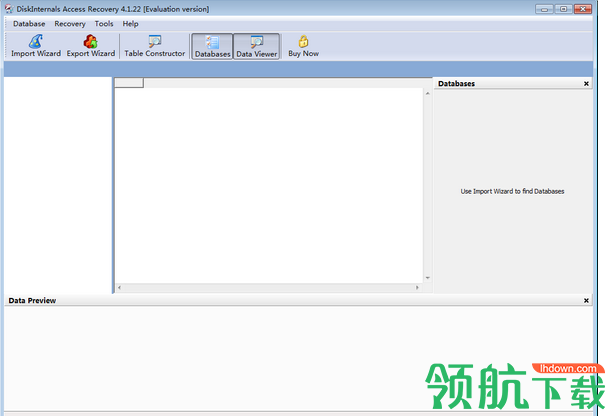Minimize the Access Recovery window
Viewport: 605px width, 416px height.
coord(544,9)
